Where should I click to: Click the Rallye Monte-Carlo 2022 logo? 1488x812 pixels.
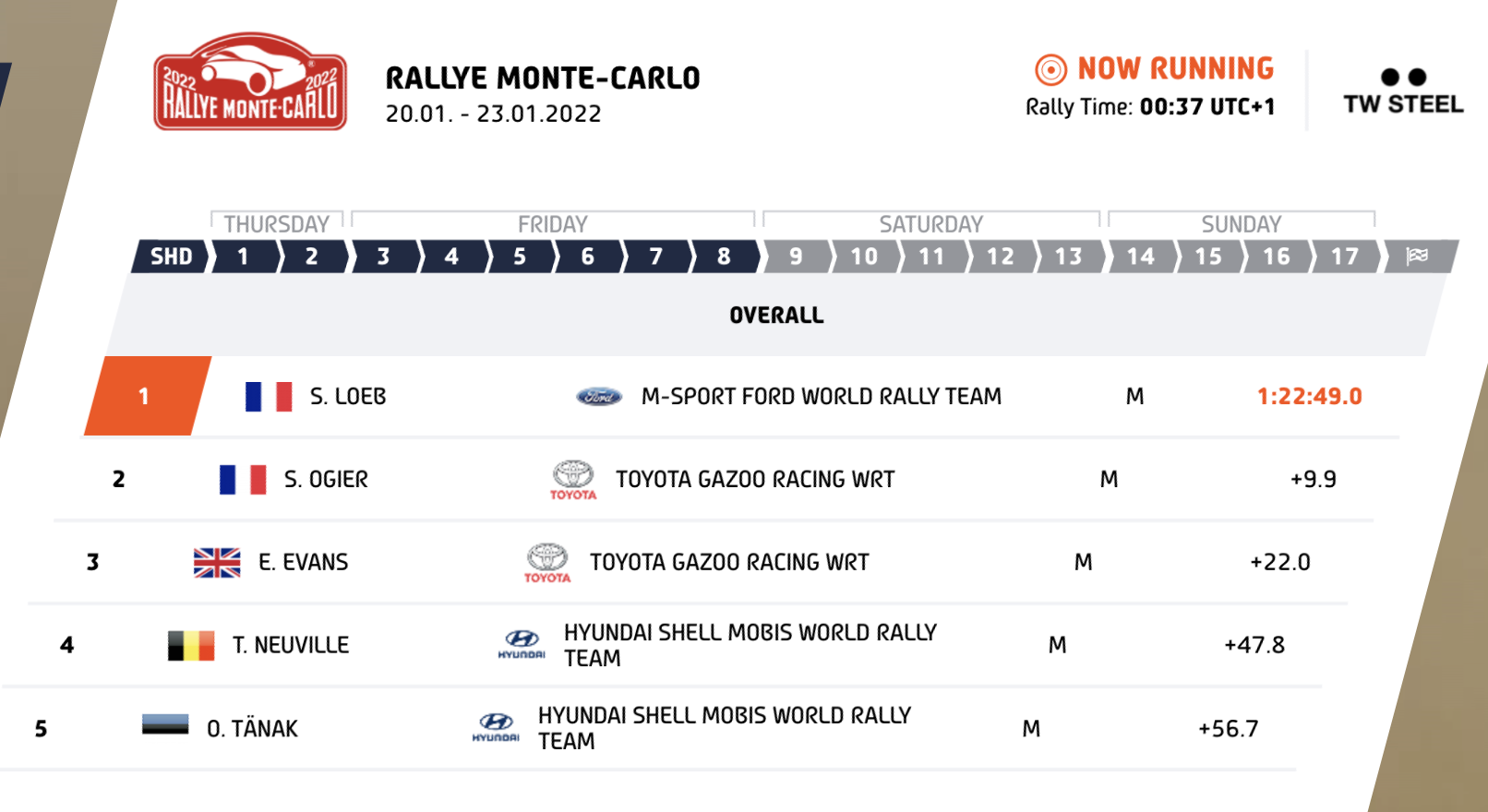pos(250,83)
